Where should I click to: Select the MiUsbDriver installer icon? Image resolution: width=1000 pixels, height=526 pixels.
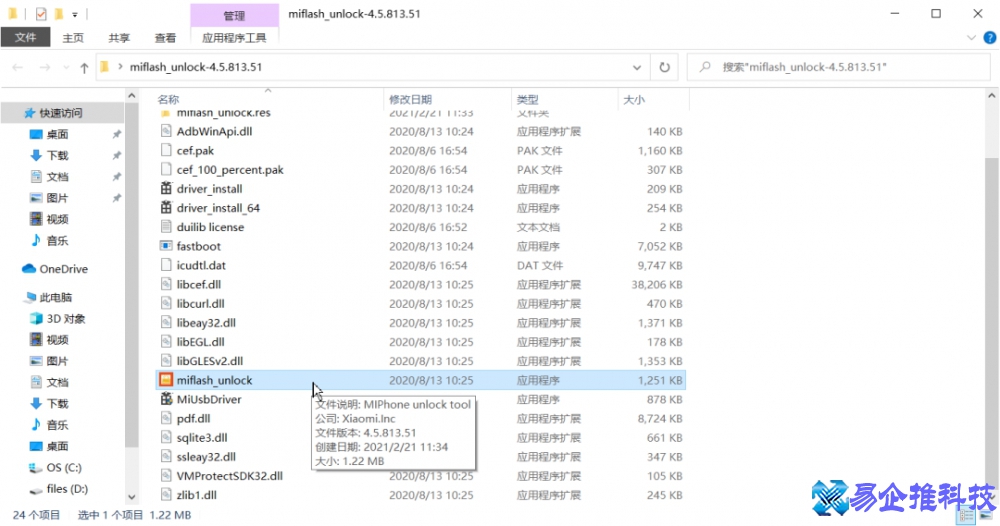click(166, 399)
